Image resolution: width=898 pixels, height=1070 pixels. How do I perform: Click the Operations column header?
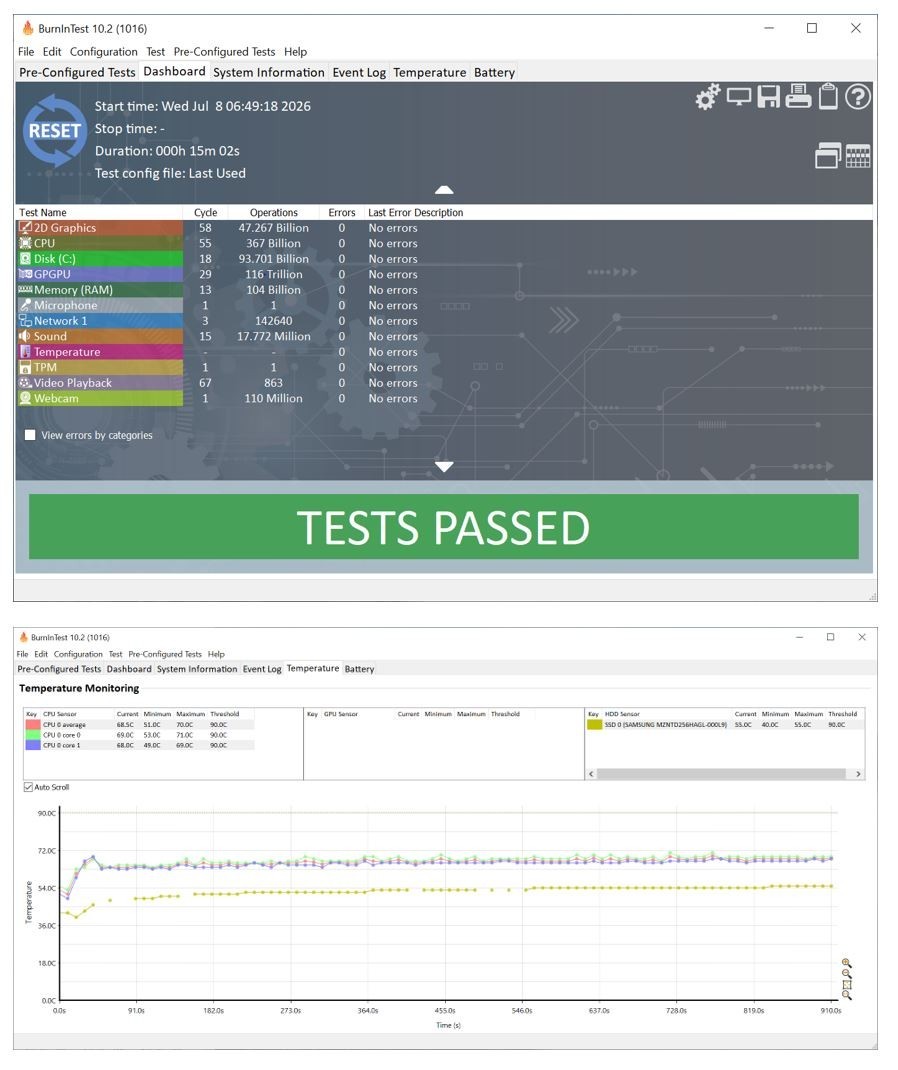pyautogui.click(x=274, y=213)
